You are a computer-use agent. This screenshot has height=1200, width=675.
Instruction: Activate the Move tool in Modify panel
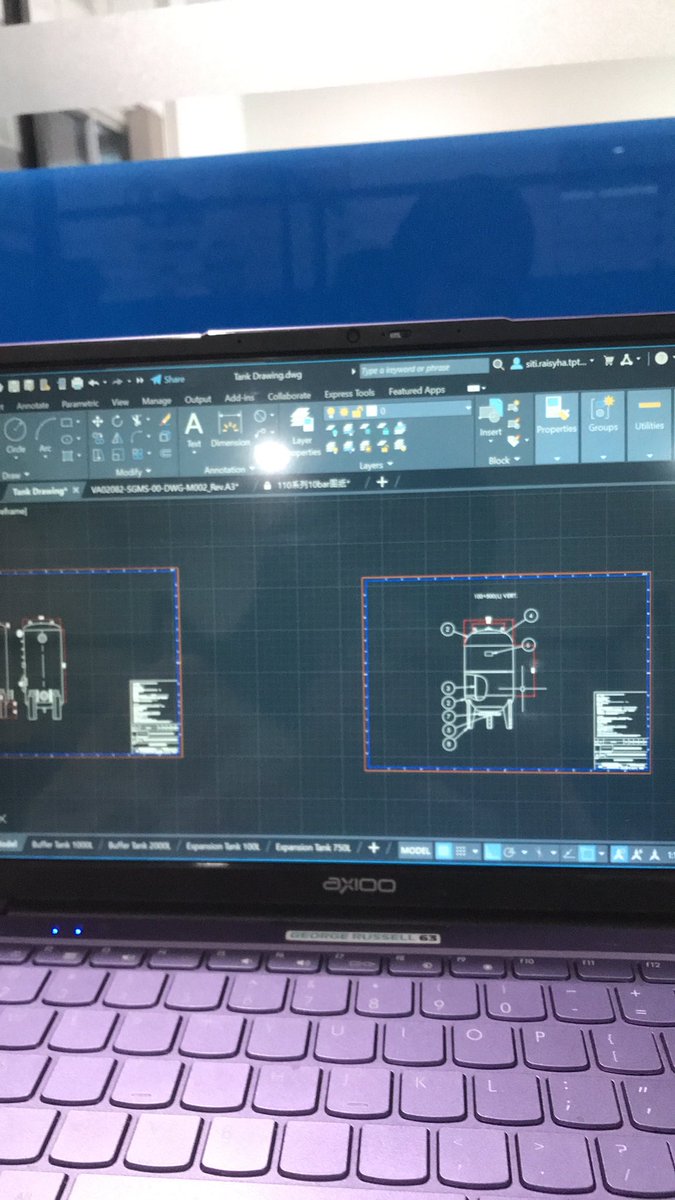pyautogui.click(x=98, y=421)
